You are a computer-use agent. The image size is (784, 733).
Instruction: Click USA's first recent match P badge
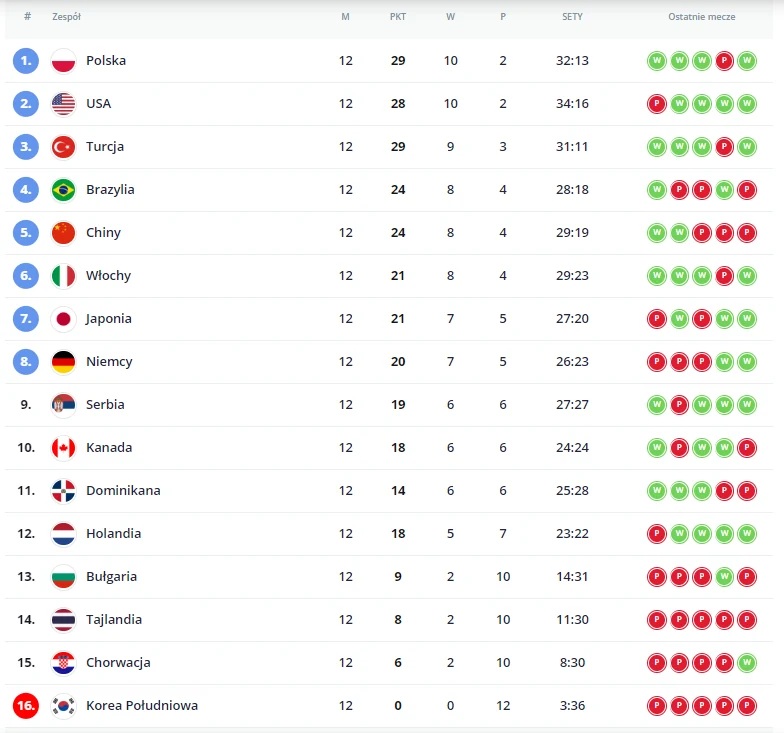click(657, 104)
